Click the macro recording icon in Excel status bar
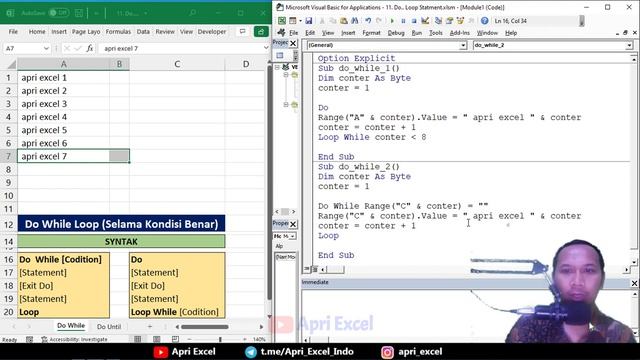The height and width of the screenshot is (360, 640). [29, 339]
